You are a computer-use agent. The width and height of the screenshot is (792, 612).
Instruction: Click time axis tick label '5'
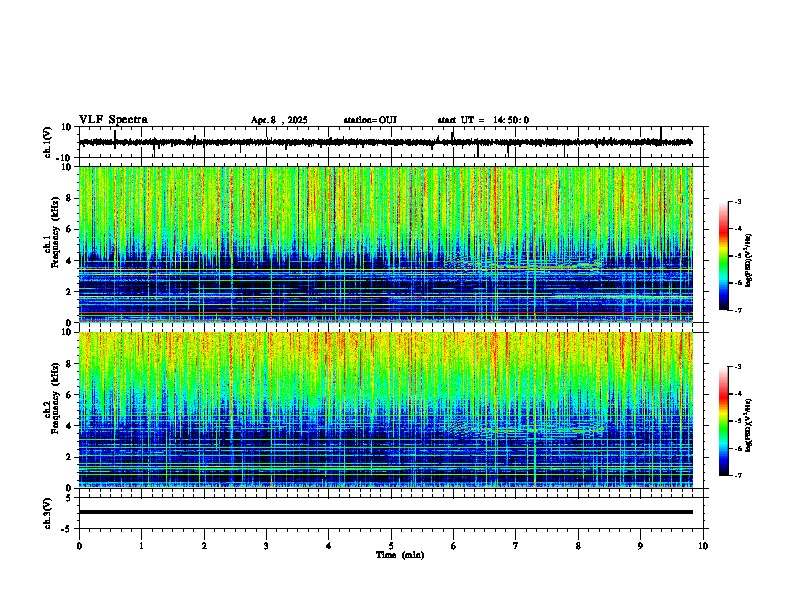tap(391, 546)
